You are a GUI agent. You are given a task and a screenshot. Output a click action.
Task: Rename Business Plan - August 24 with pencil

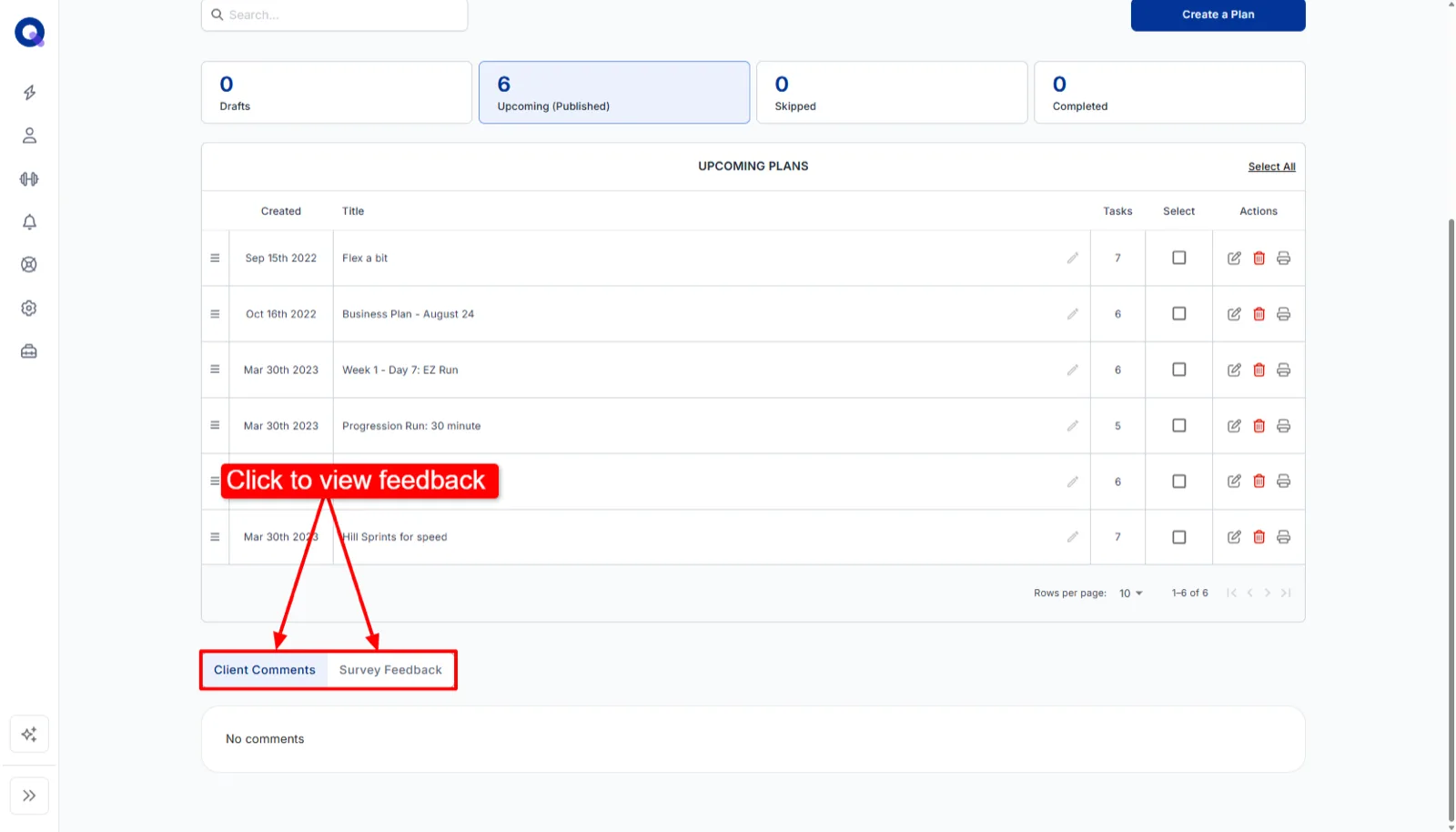[1073, 314]
